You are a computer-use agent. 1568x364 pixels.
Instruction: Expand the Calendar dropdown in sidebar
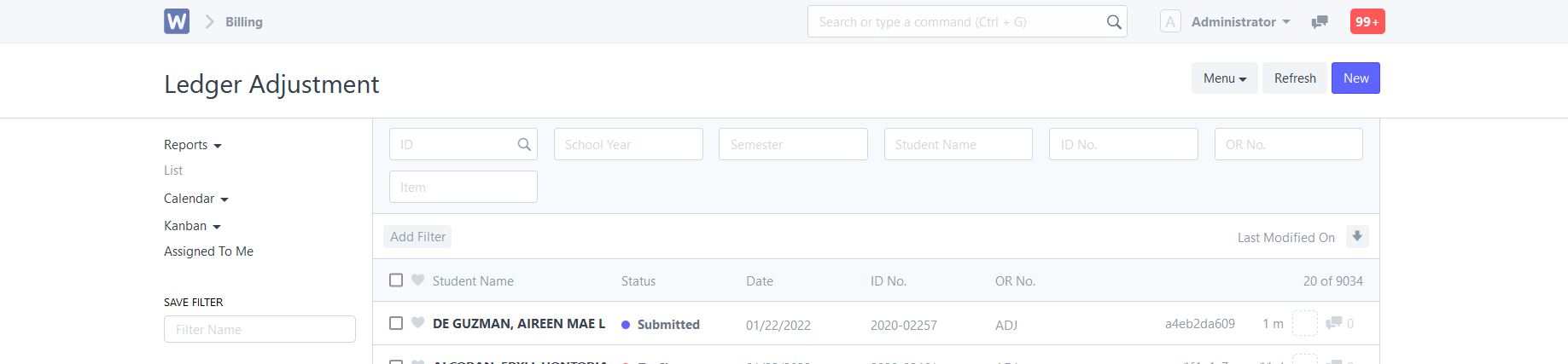(196, 199)
